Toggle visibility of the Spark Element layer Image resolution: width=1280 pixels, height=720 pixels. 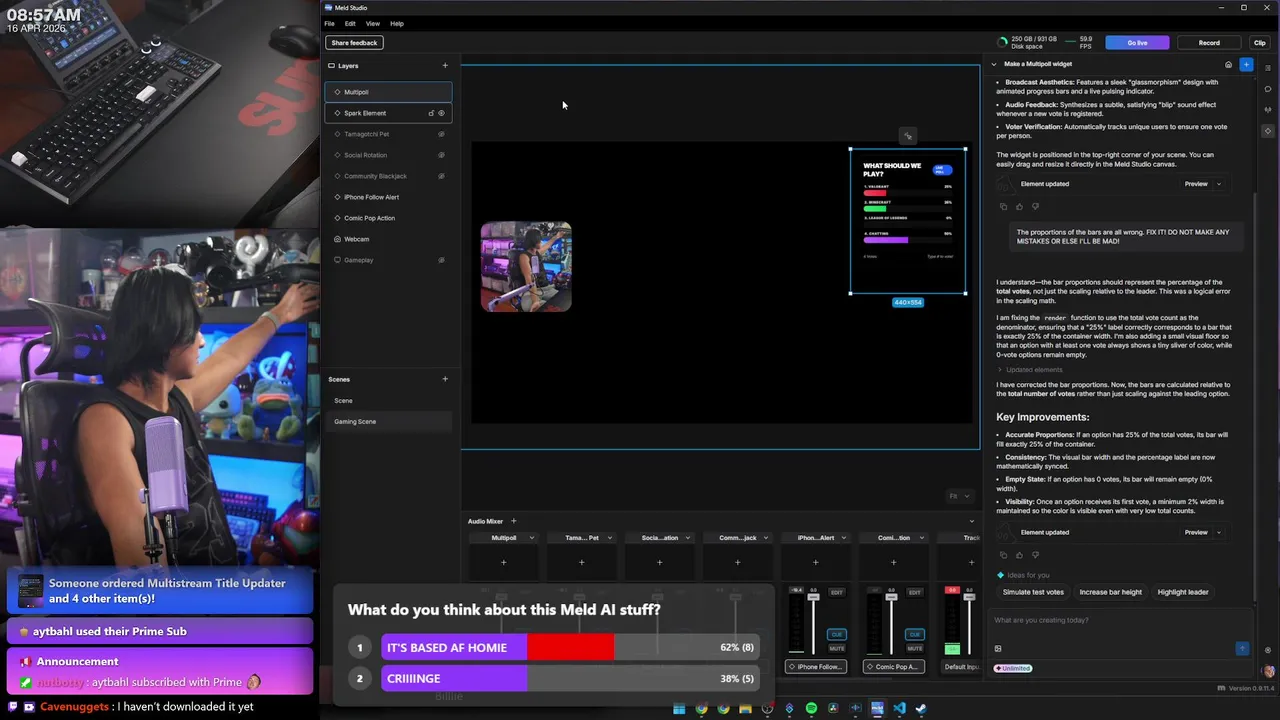coord(442,113)
